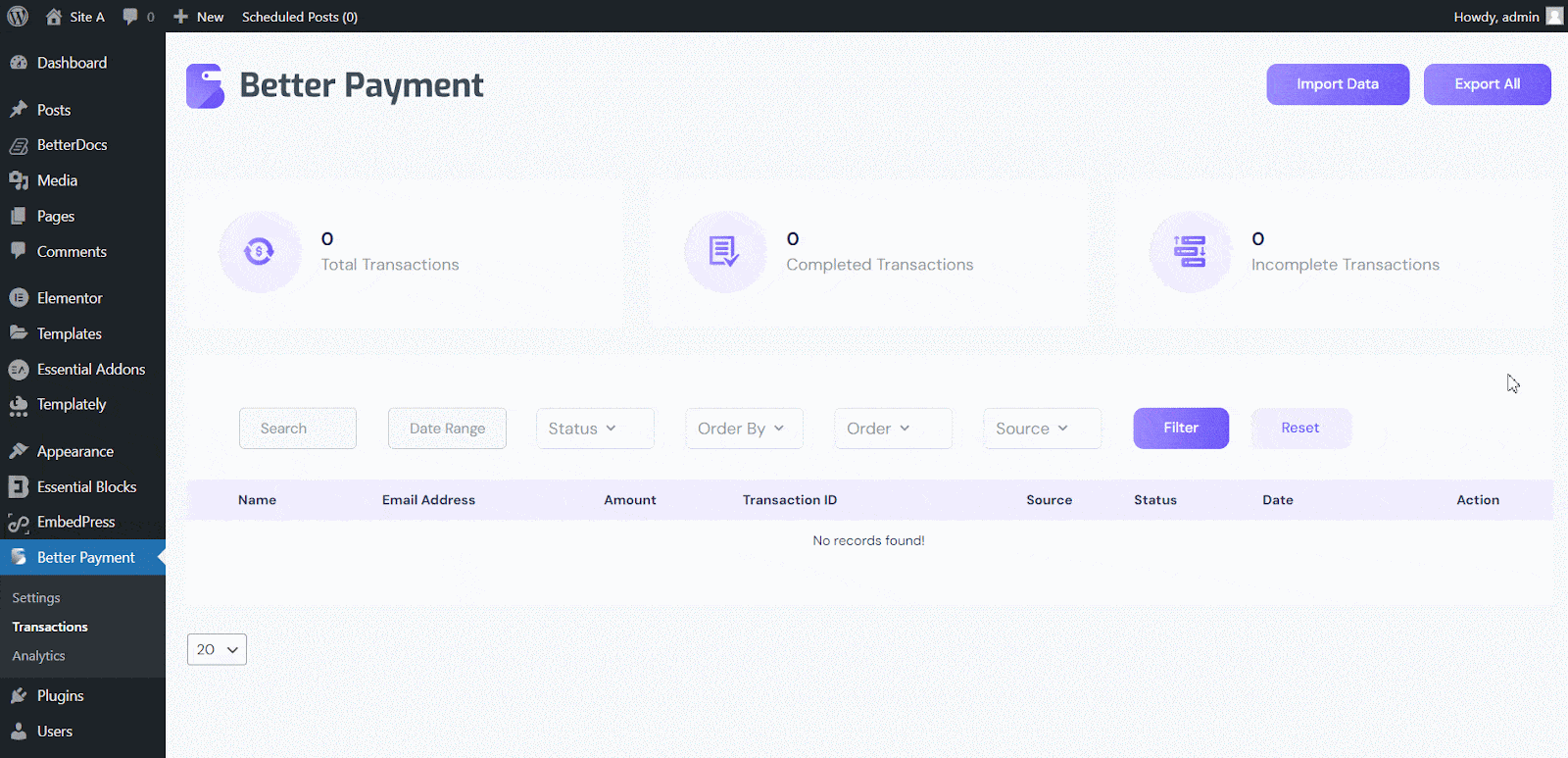
Task: Click the Better Payment sidebar icon
Action: [x=19, y=557]
